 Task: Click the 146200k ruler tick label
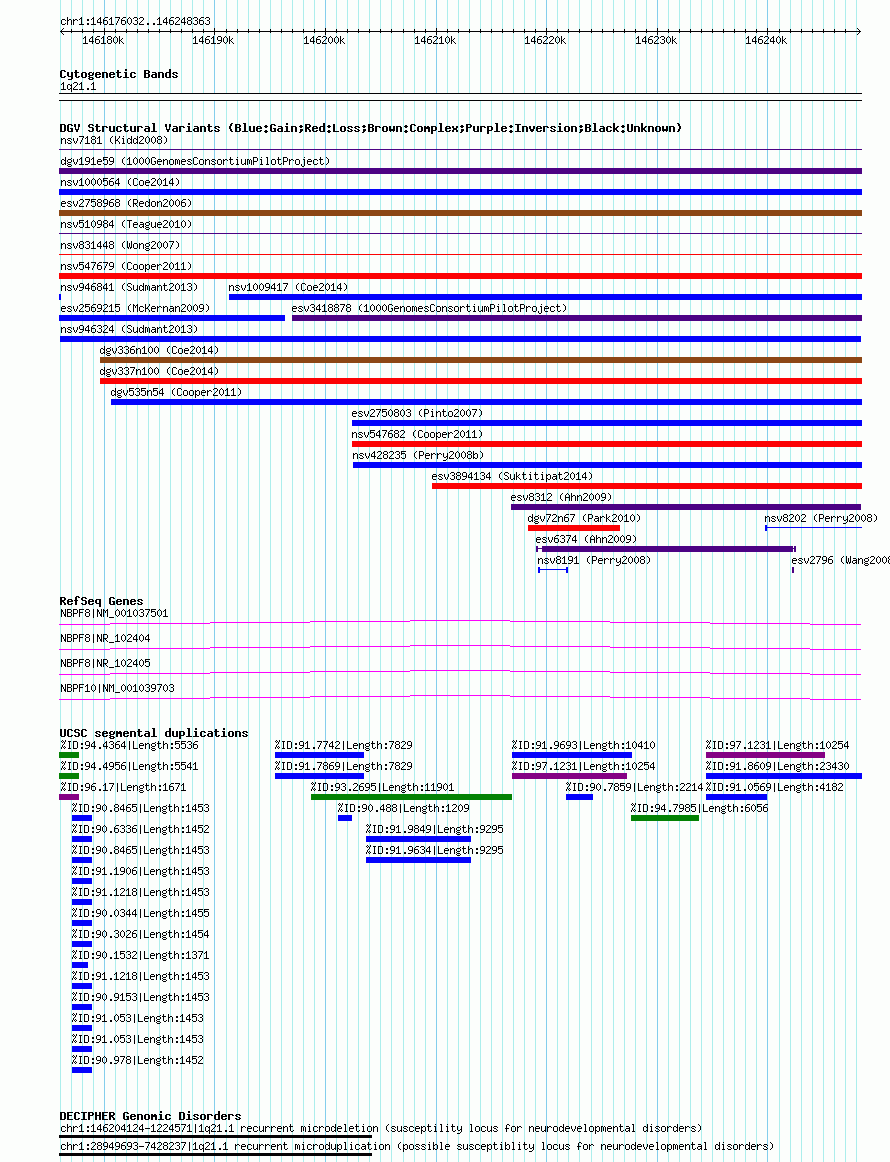324,40
